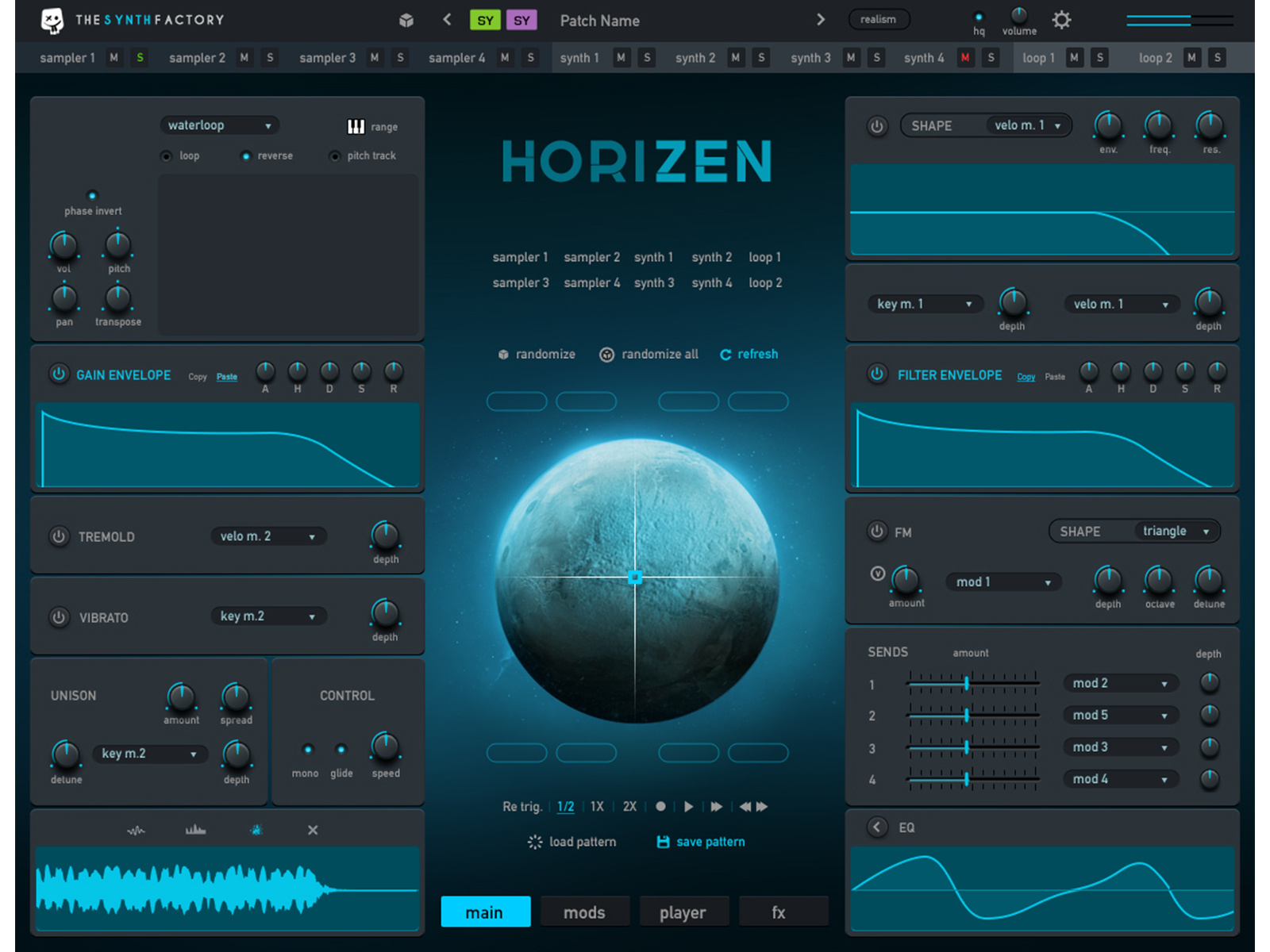Click the record dot in the Re trig. controls

tap(660, 806)
